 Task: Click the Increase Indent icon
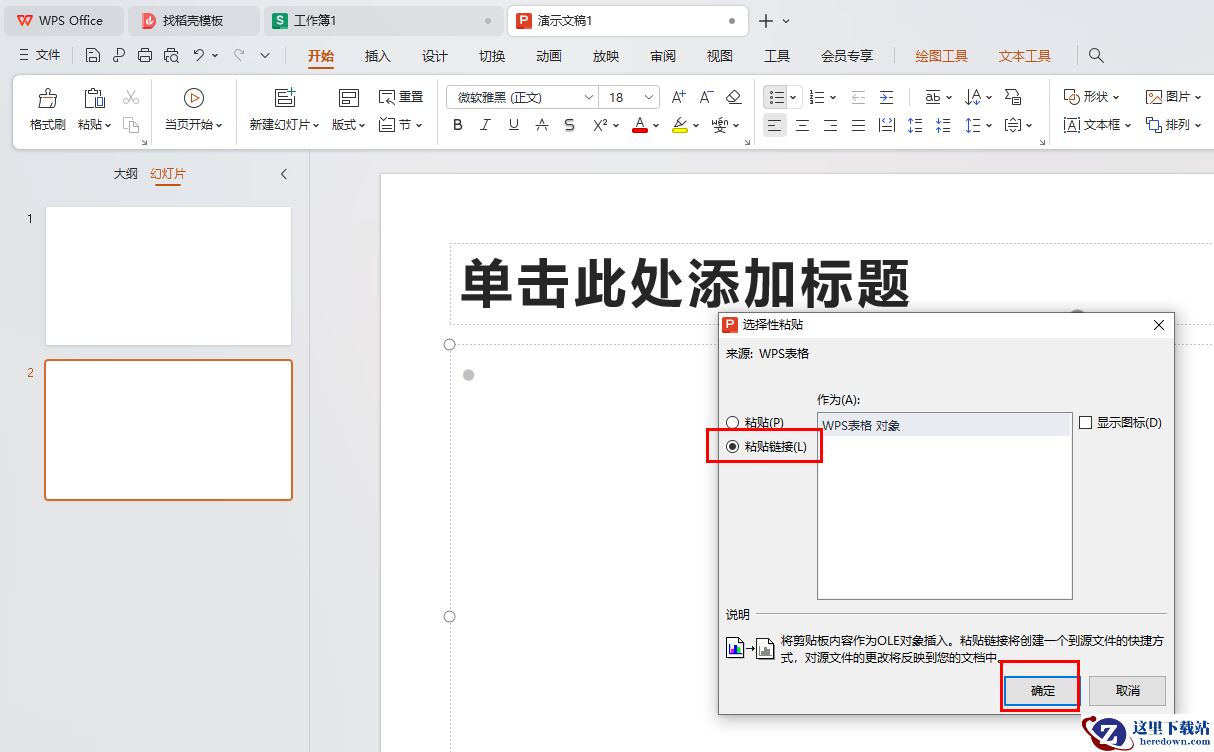tap(886, 97)
